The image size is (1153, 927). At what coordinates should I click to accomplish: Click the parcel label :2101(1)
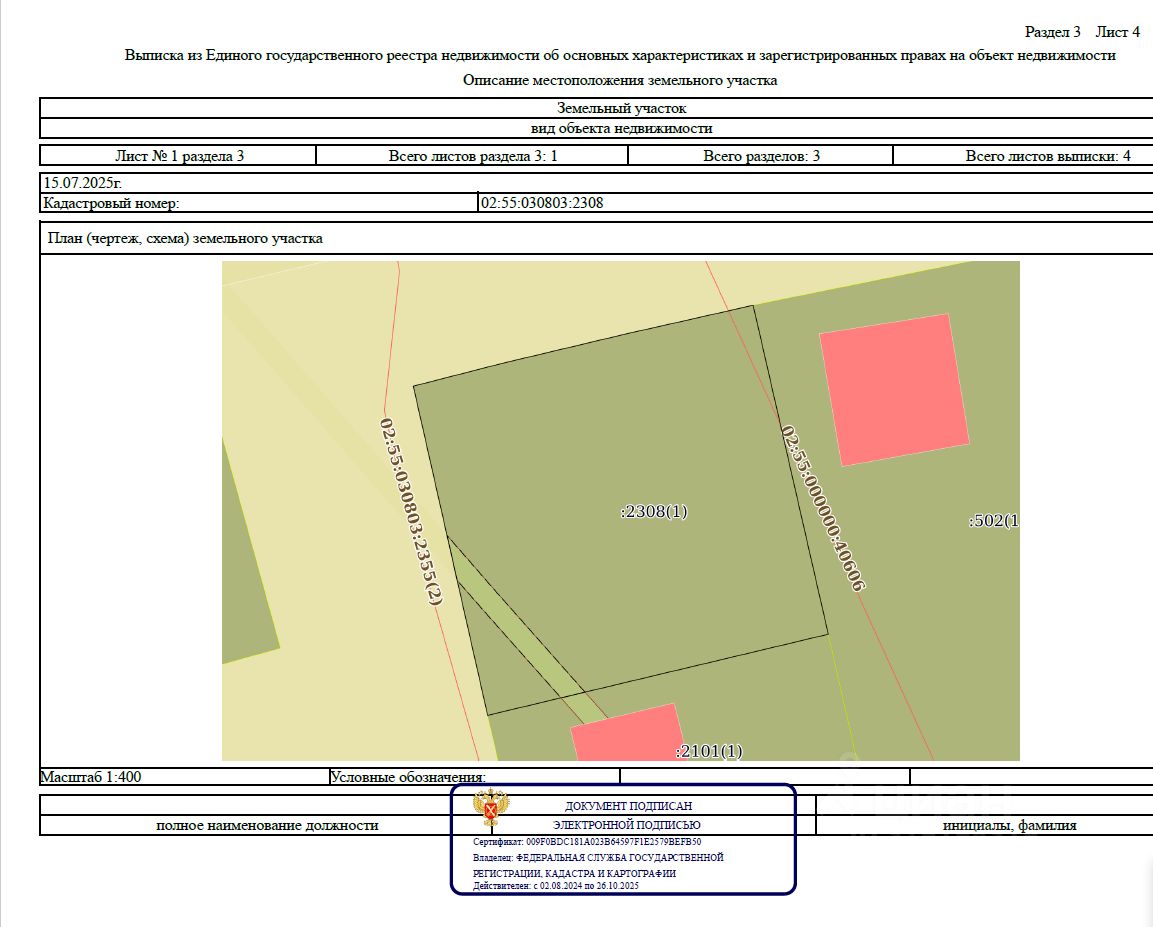coord(709,751)
